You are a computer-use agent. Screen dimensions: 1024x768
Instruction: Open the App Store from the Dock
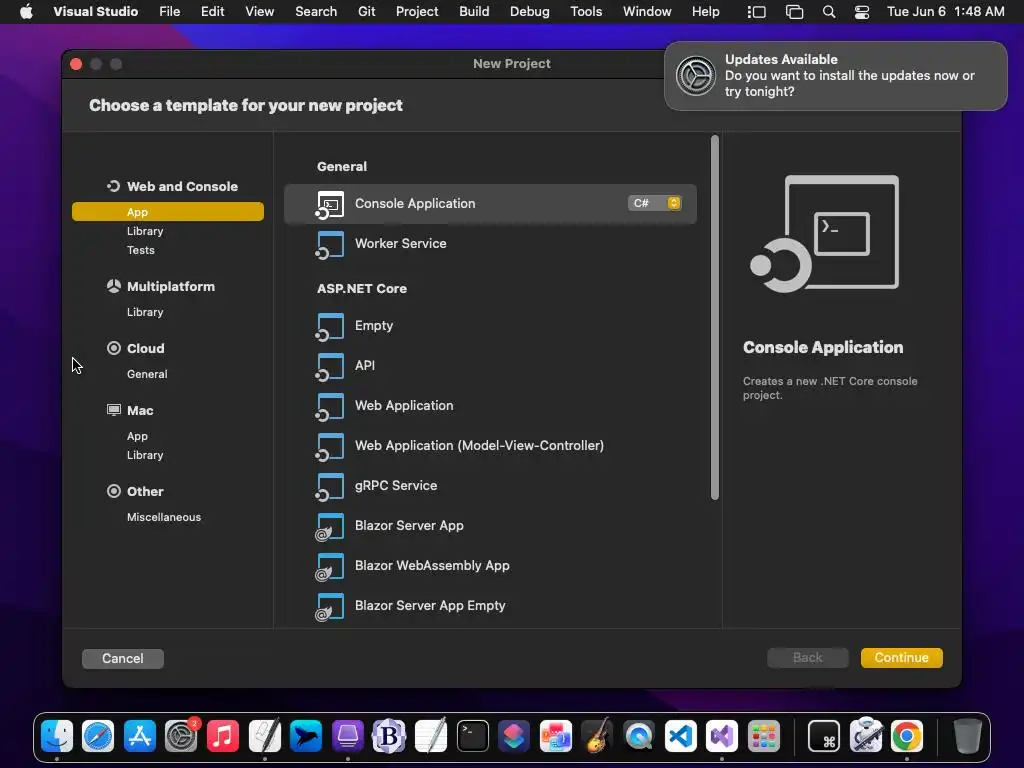pos(140,737)
